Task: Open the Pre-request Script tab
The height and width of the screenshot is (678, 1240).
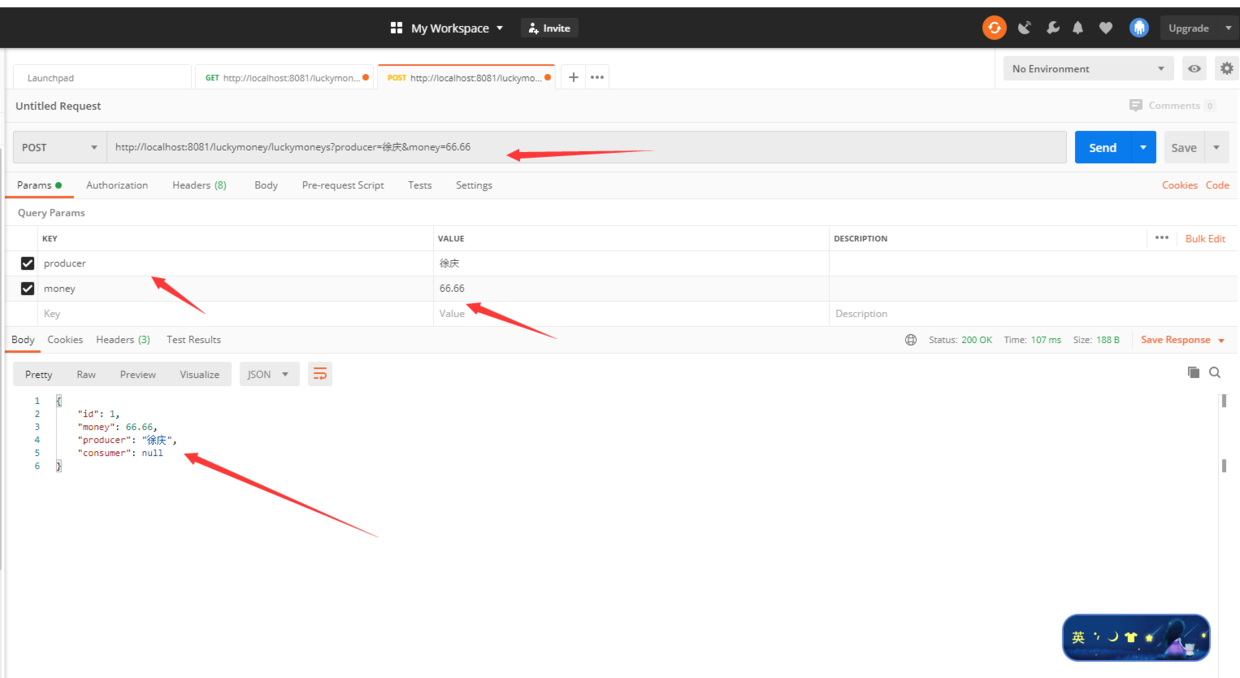Action: pos(343,185)
